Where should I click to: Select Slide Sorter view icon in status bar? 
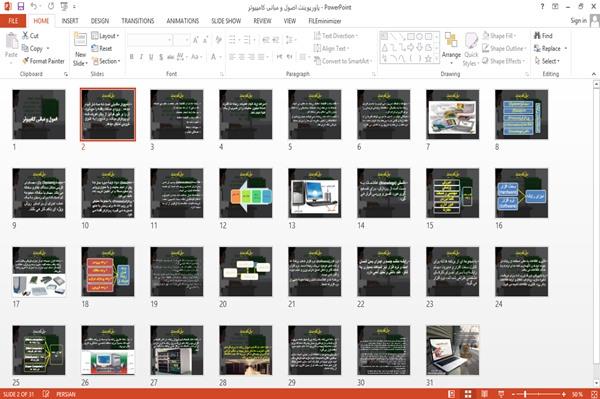point(468,394)
